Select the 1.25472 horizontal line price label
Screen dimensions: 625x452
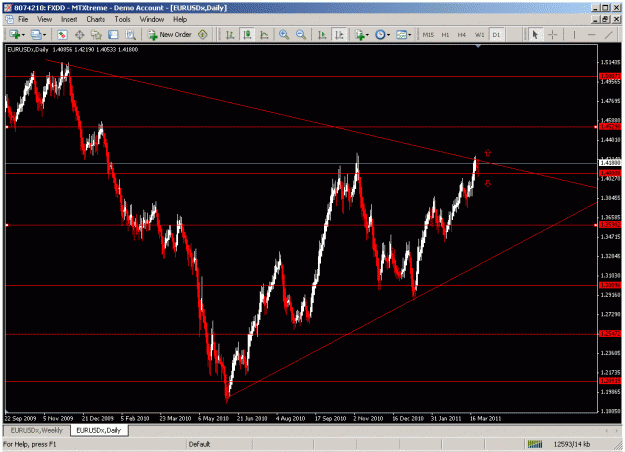pyautogui.click(x=610, y=334)
